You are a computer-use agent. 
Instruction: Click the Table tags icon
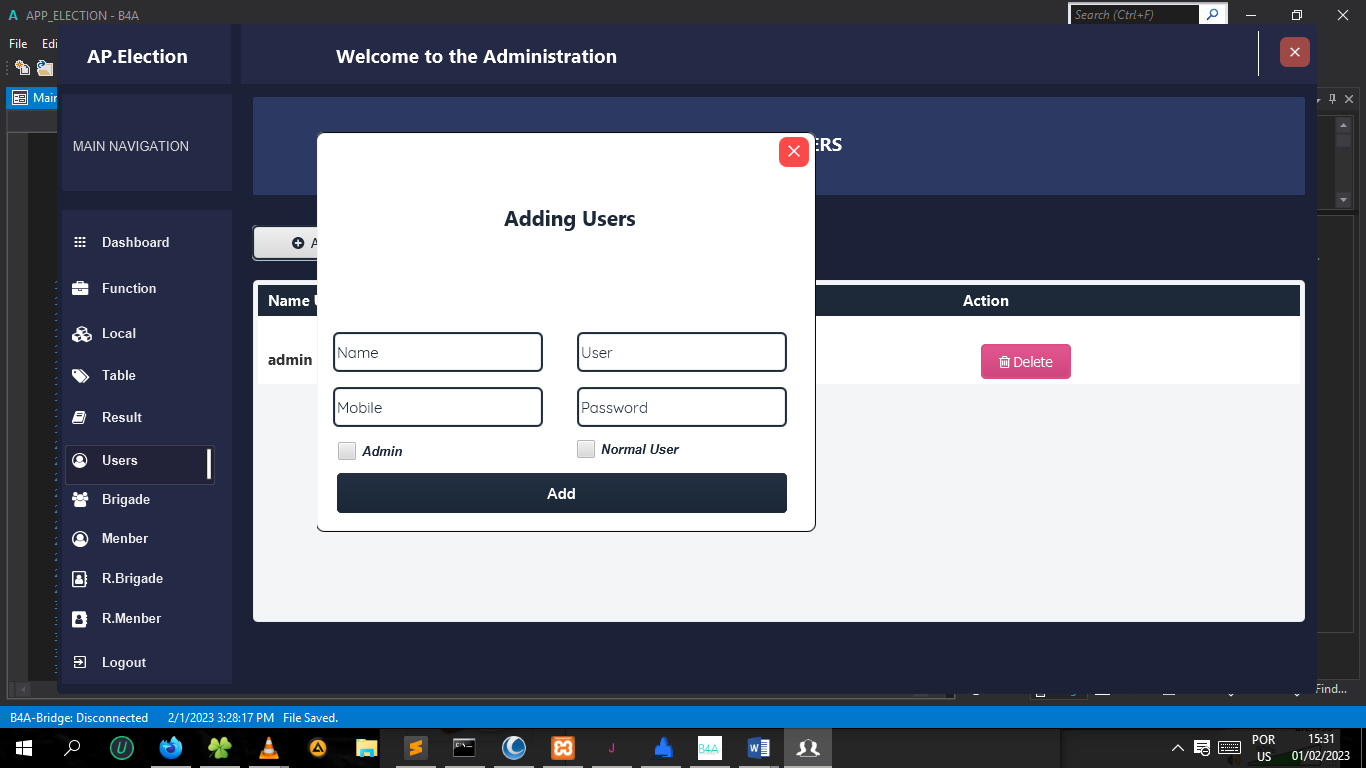(81, 376)
